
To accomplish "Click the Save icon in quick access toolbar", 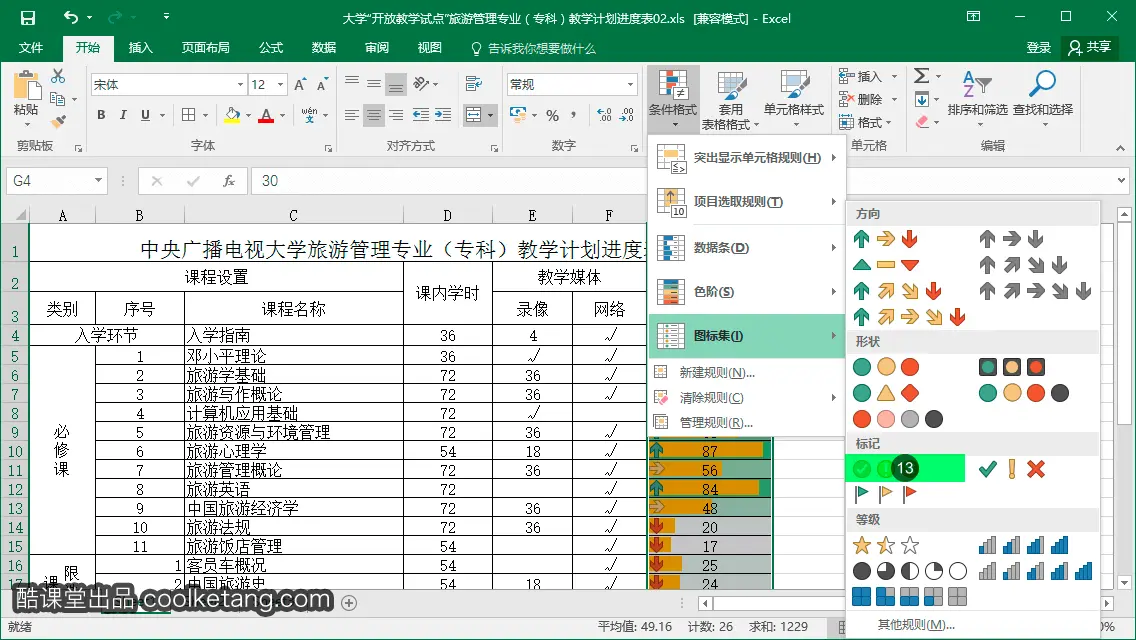I will (x=28, y=17).
